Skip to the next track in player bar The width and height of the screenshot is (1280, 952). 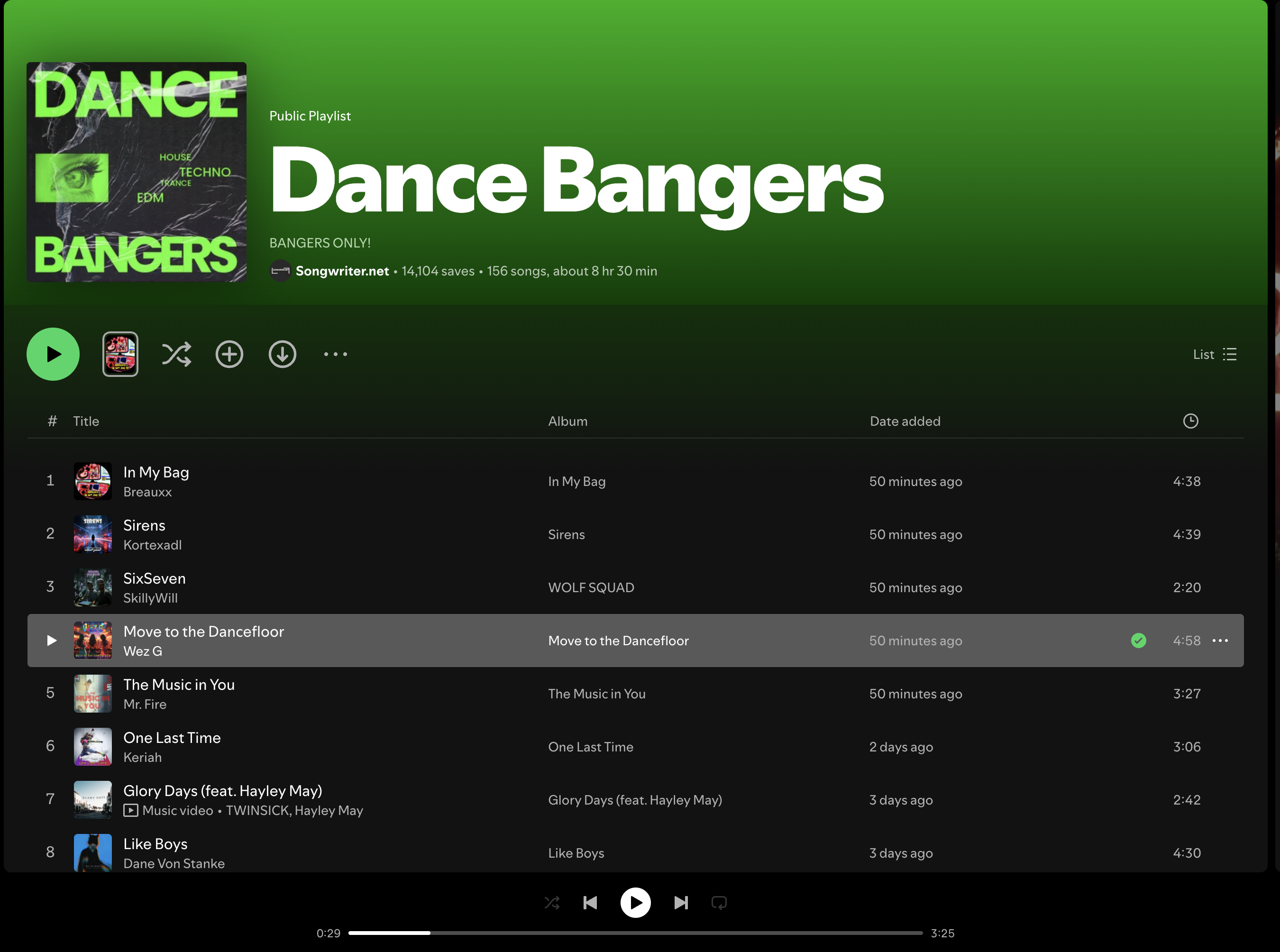(681, 902)
